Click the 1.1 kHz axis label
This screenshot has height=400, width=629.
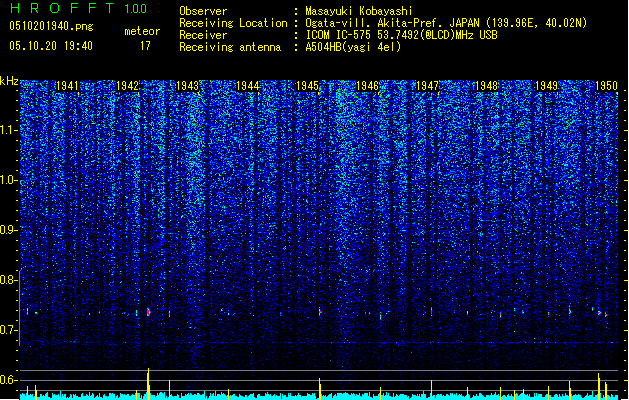coord(8,130)
